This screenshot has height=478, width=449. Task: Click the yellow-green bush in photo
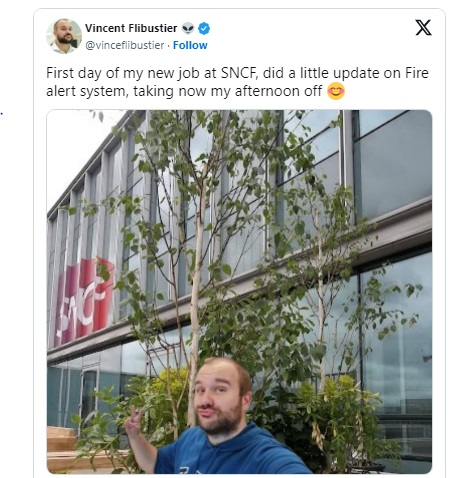[x=173, y=387]
